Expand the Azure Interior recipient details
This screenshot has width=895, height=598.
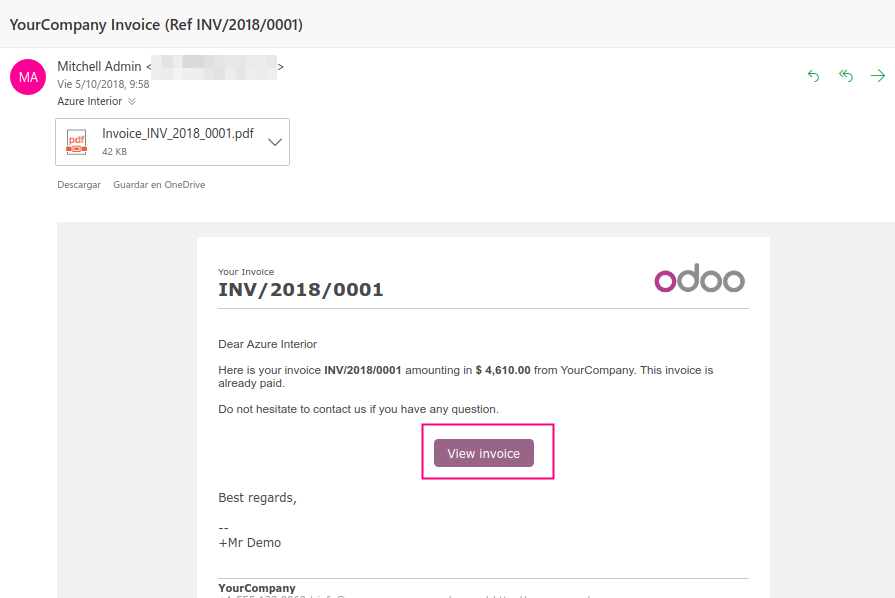133,101
